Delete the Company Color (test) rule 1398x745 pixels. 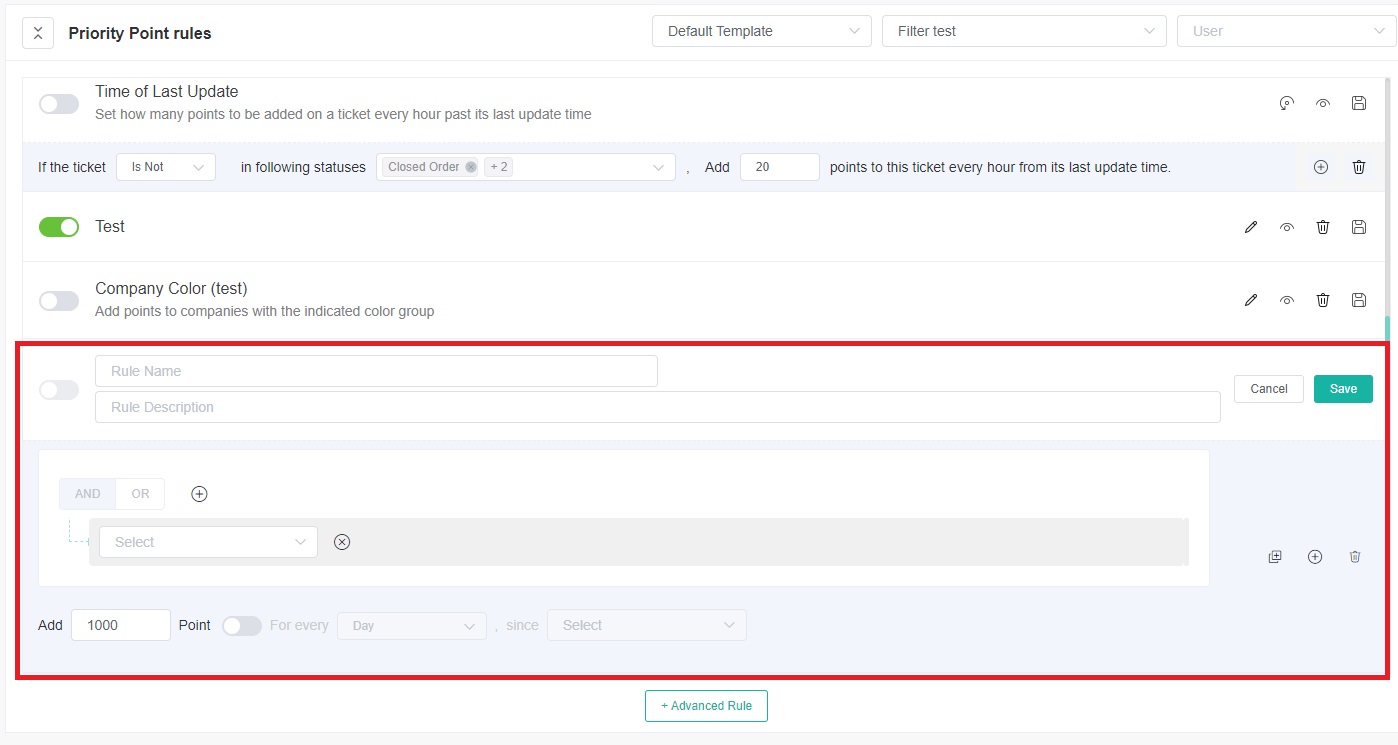1322,299
